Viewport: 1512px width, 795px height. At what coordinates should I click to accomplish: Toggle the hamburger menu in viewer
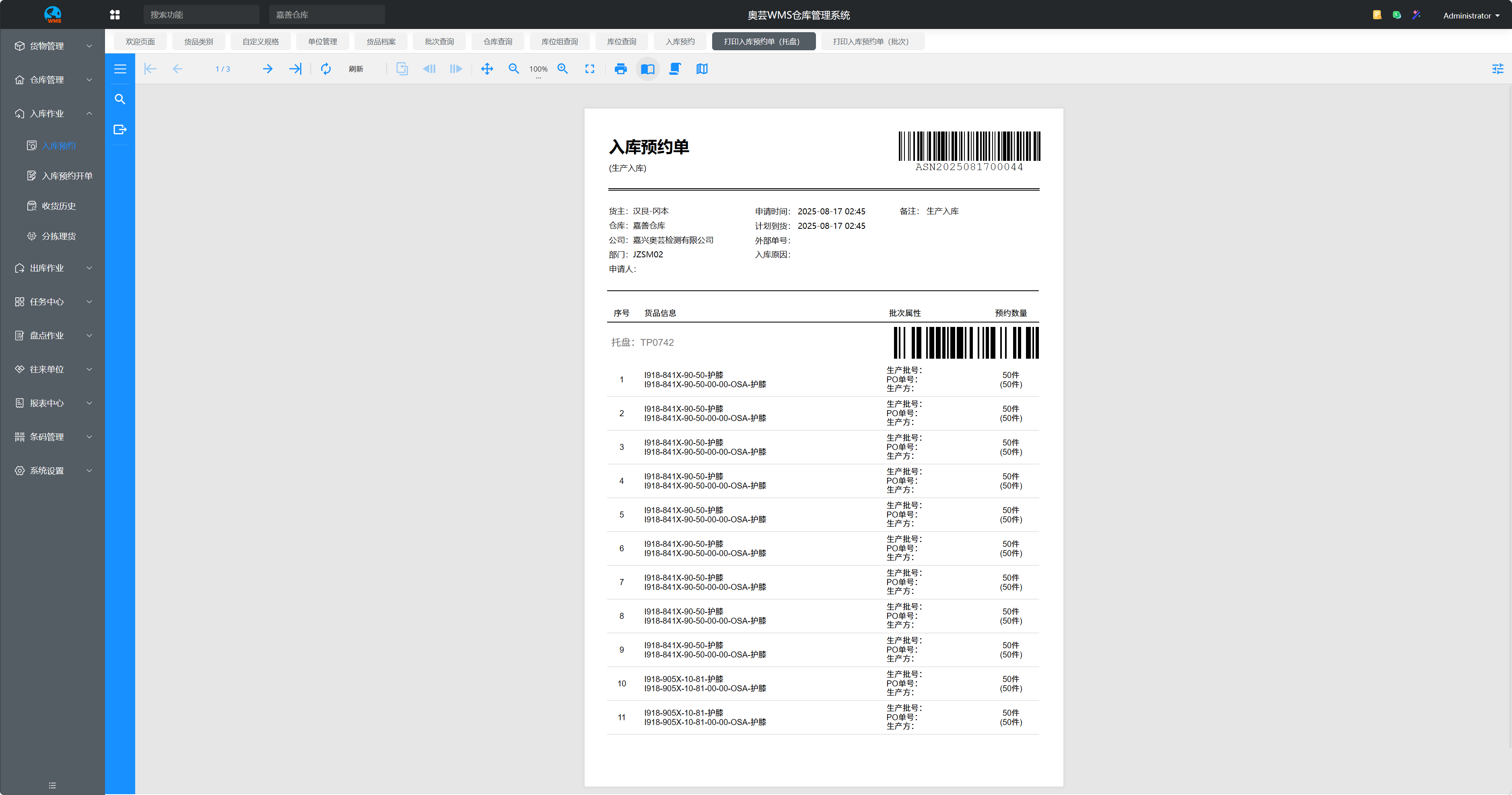pos(120,69)
